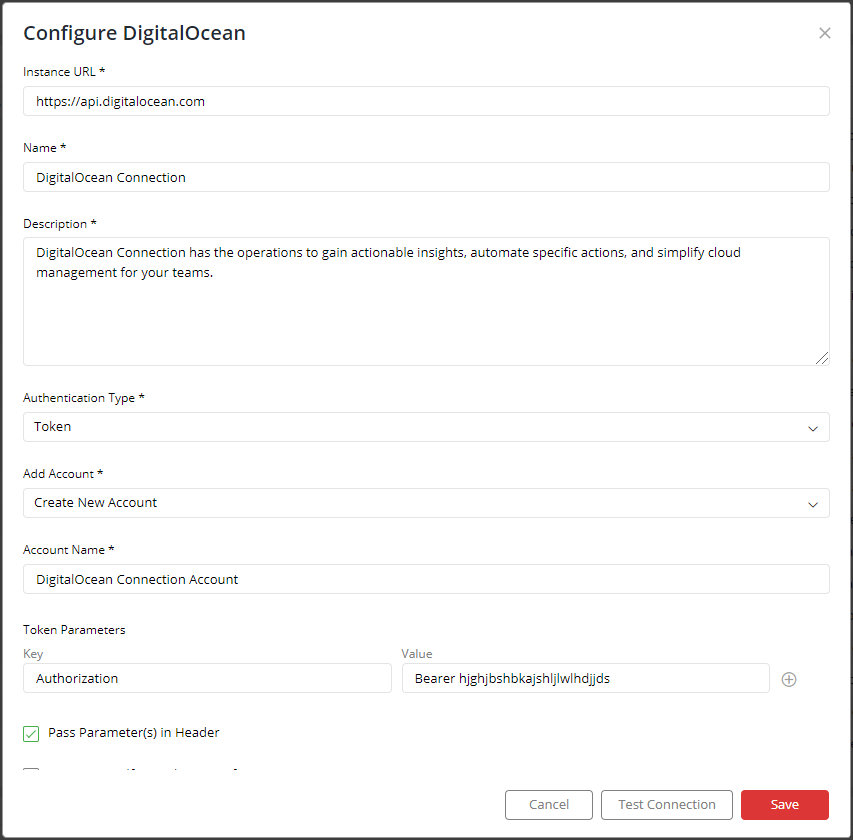Click the Key field containing Authorization

[x=207, y=678]
